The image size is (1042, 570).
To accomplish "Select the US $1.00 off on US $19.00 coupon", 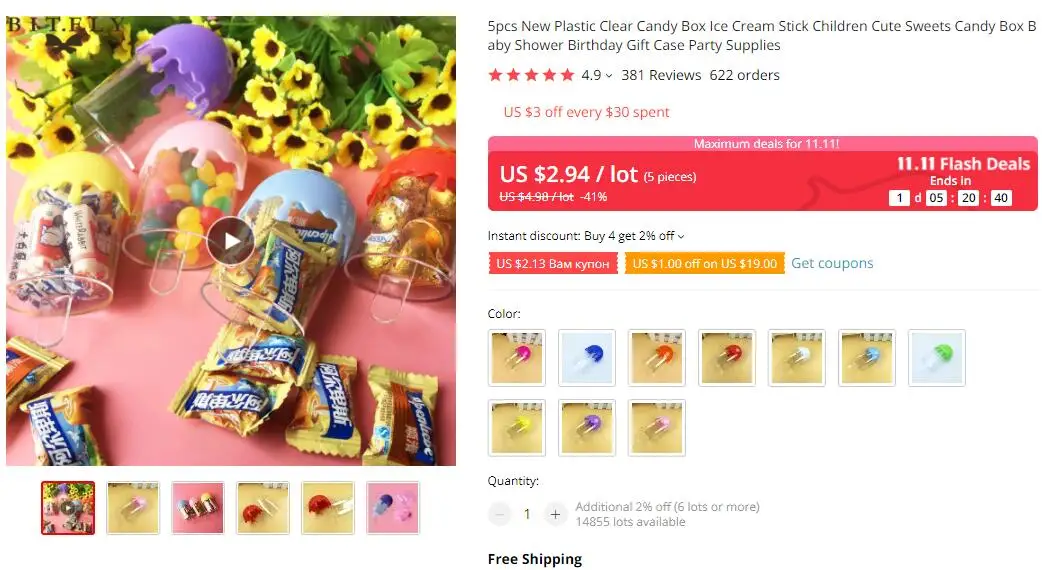I will [704, 263].
